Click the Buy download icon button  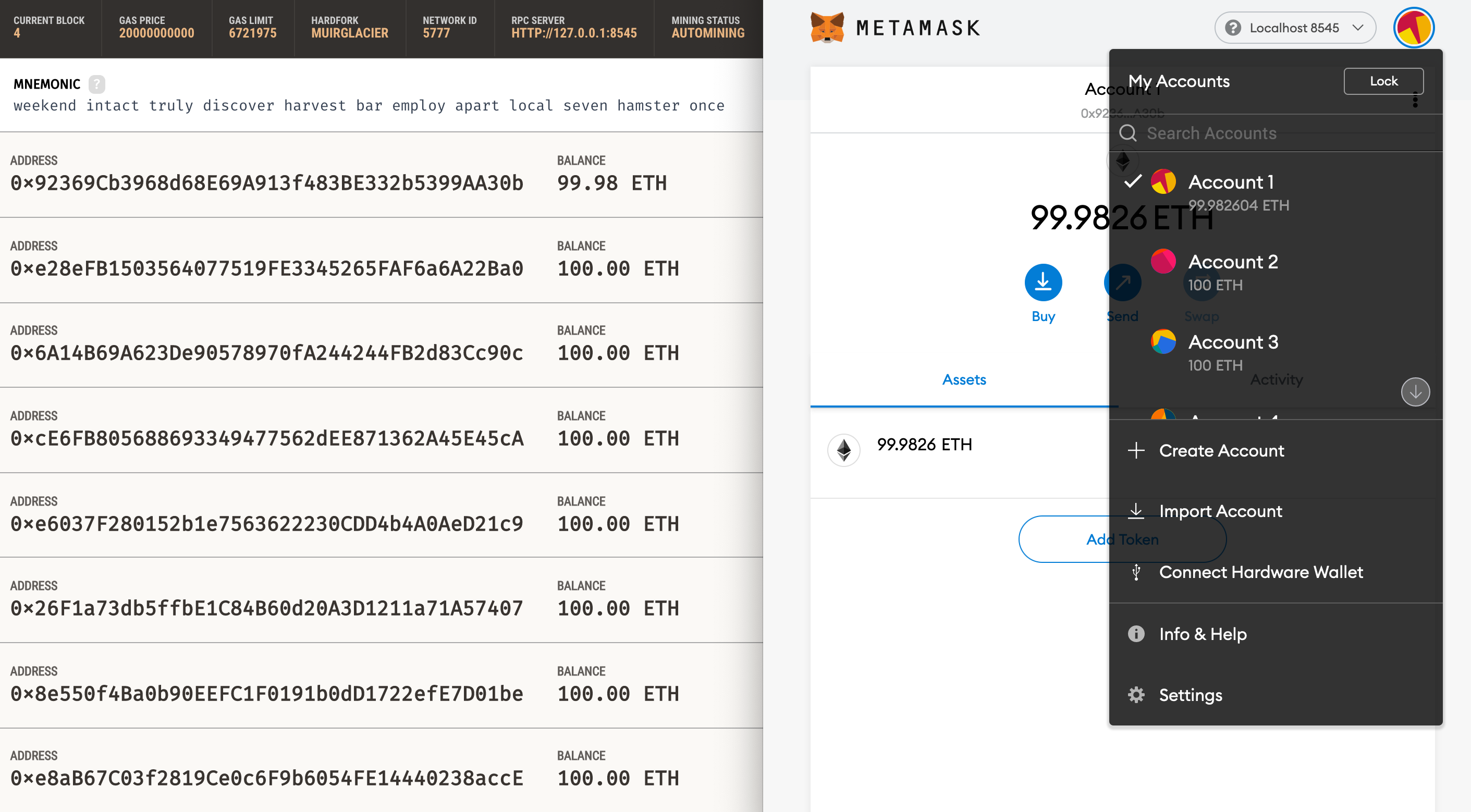[x=1043, y=282]
